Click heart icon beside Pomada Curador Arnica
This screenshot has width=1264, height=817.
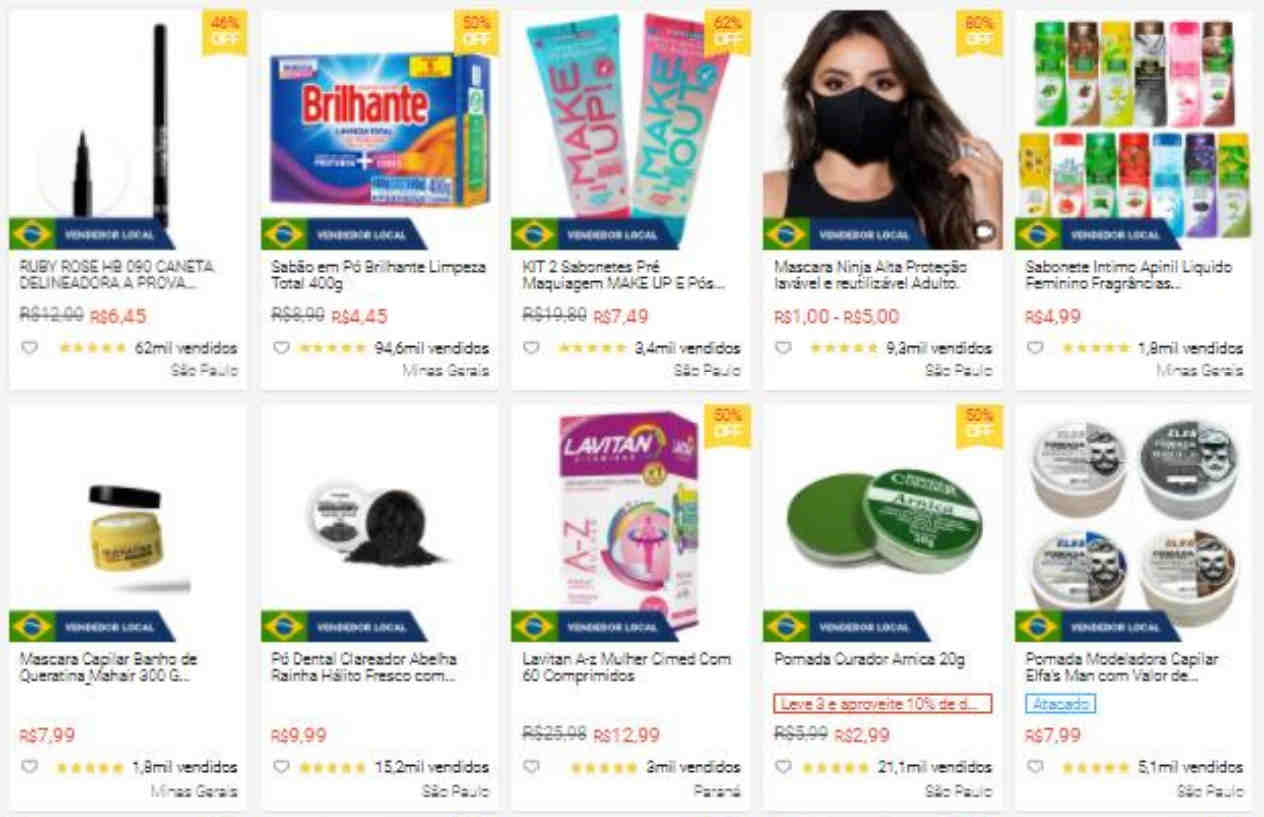[784, 767]
